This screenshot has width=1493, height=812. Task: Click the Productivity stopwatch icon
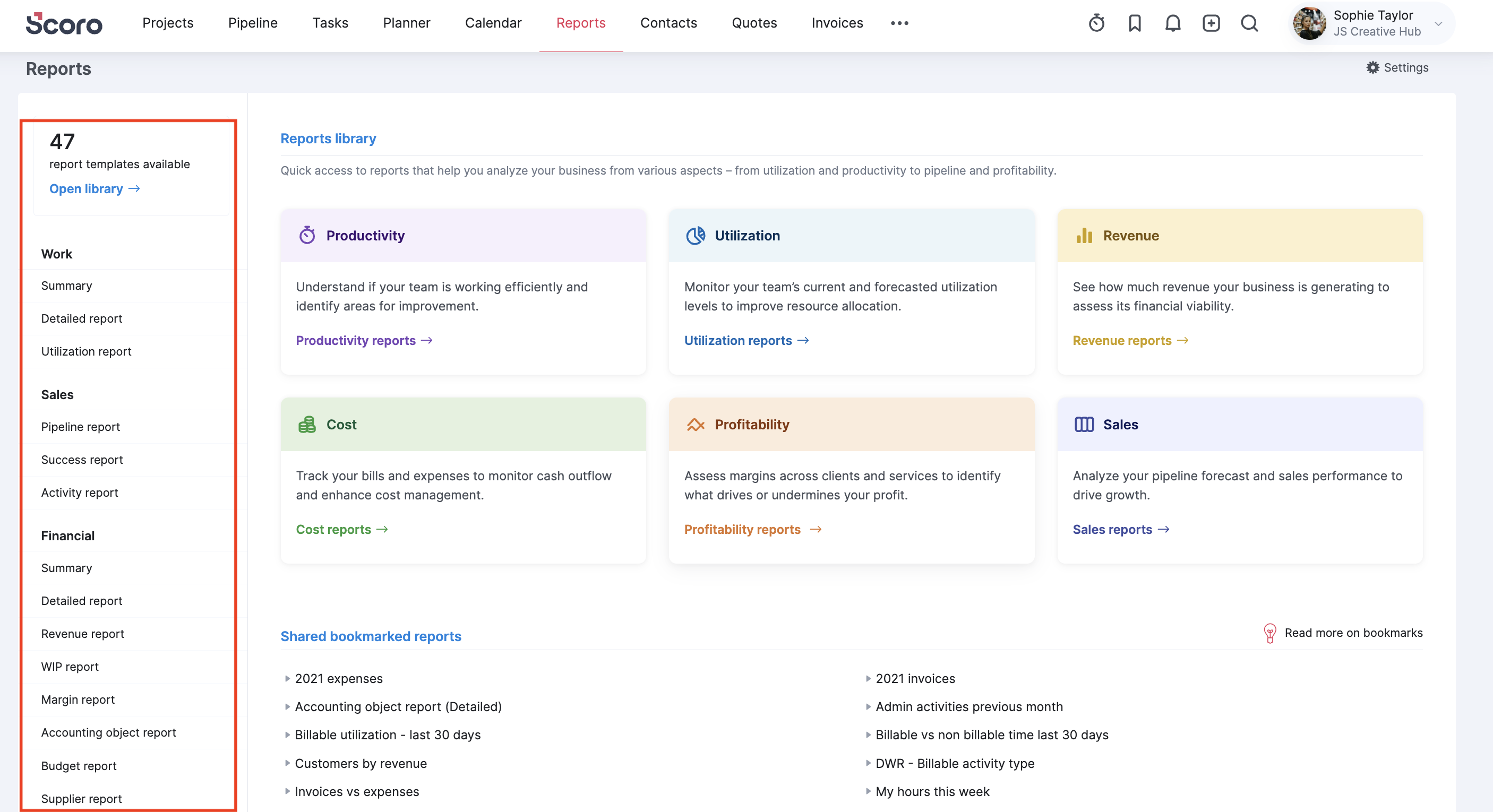coord(307,235)
